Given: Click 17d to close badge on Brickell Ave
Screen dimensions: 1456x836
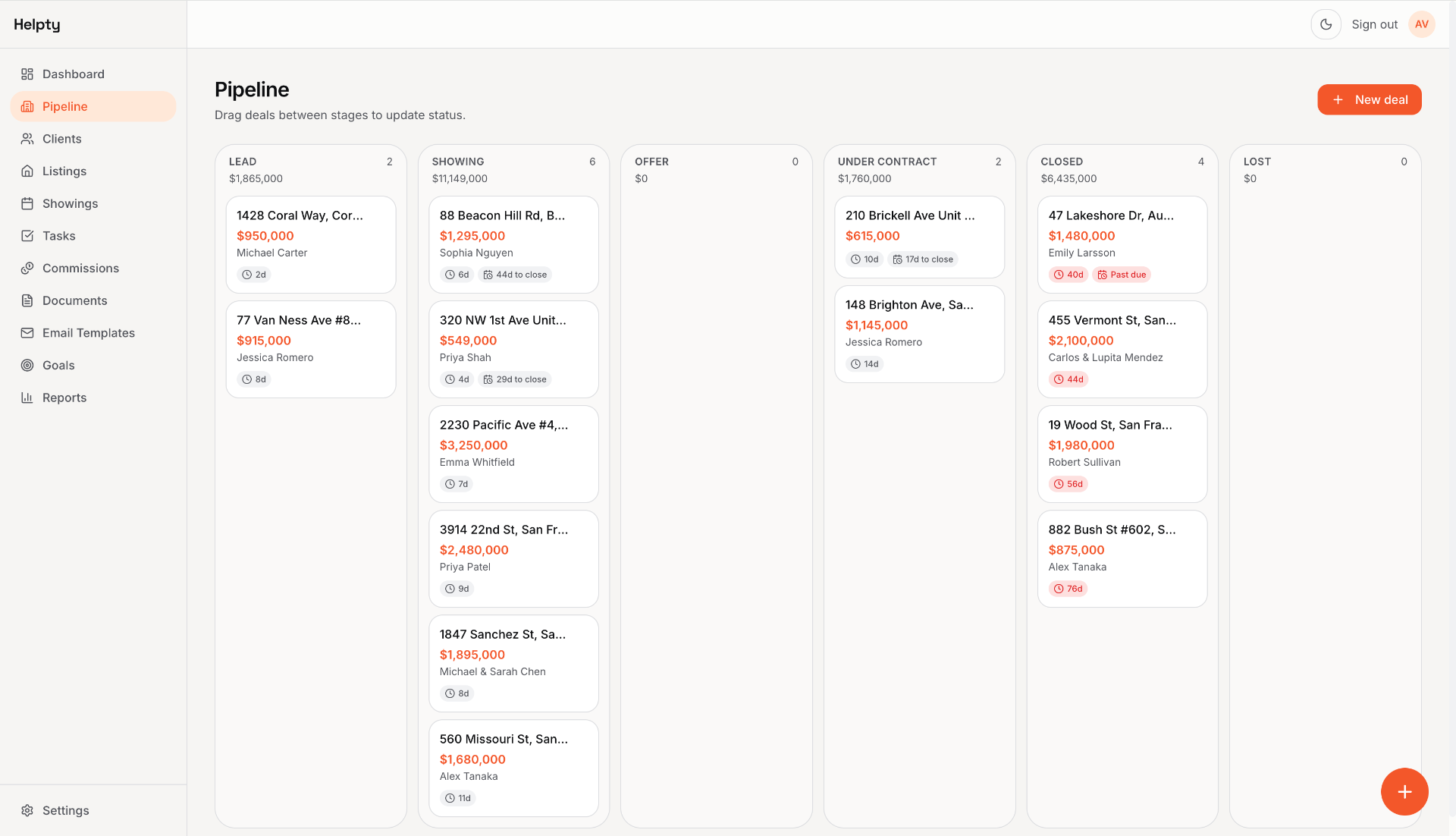Looking at the screenshot, I should (x=923, y=259).
